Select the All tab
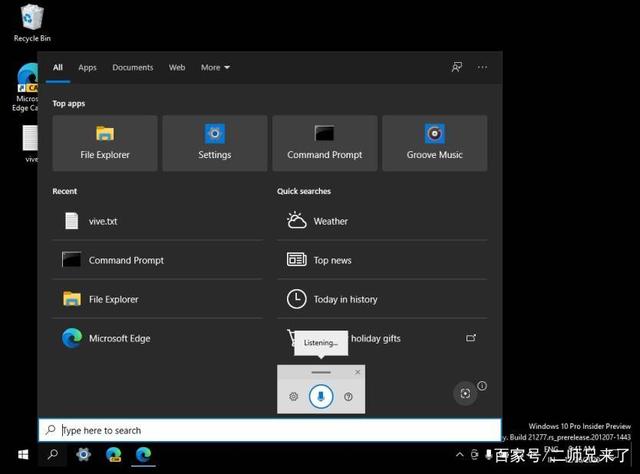Screen dimensions: 640x474 (x=58, y=67)
